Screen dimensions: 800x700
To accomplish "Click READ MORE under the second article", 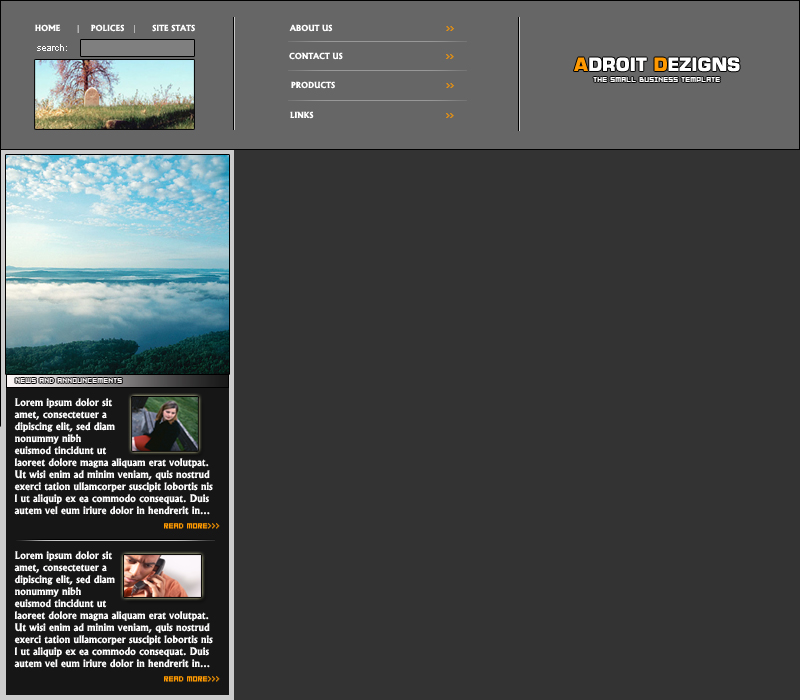I will 191,679.
